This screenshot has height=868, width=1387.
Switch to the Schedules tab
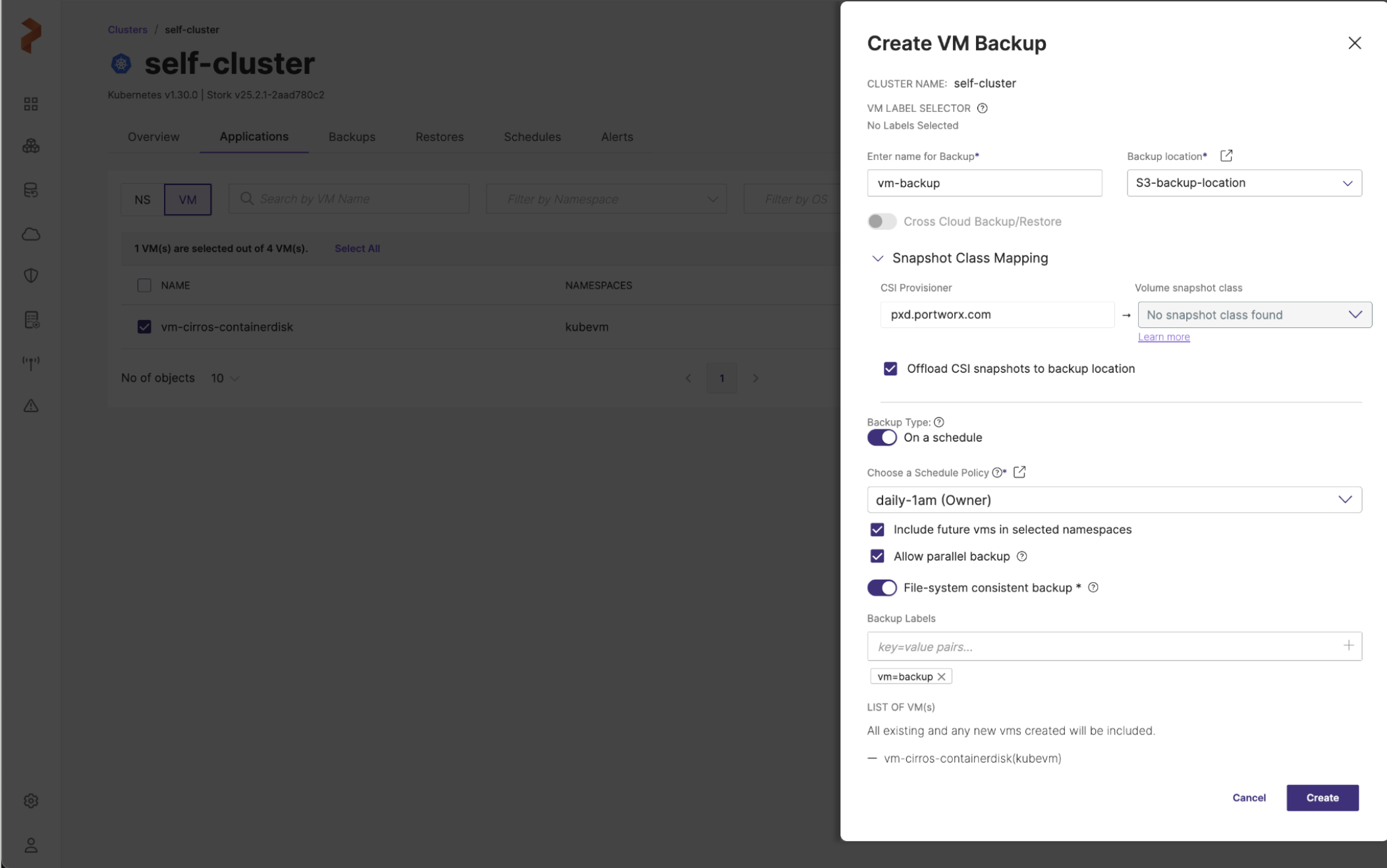(532, 137)
